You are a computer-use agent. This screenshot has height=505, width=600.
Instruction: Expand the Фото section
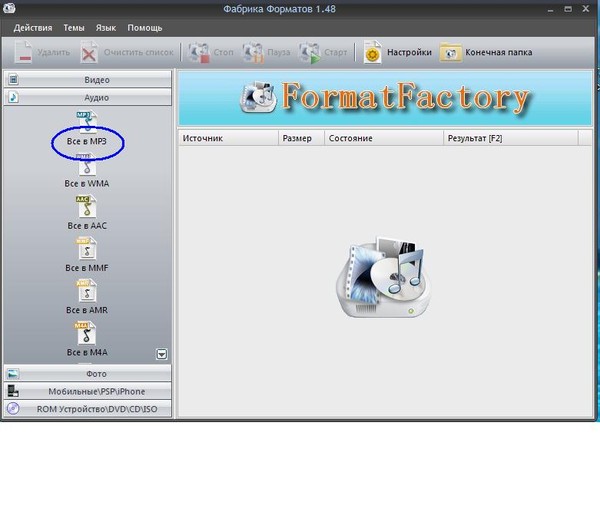(88, 374)
